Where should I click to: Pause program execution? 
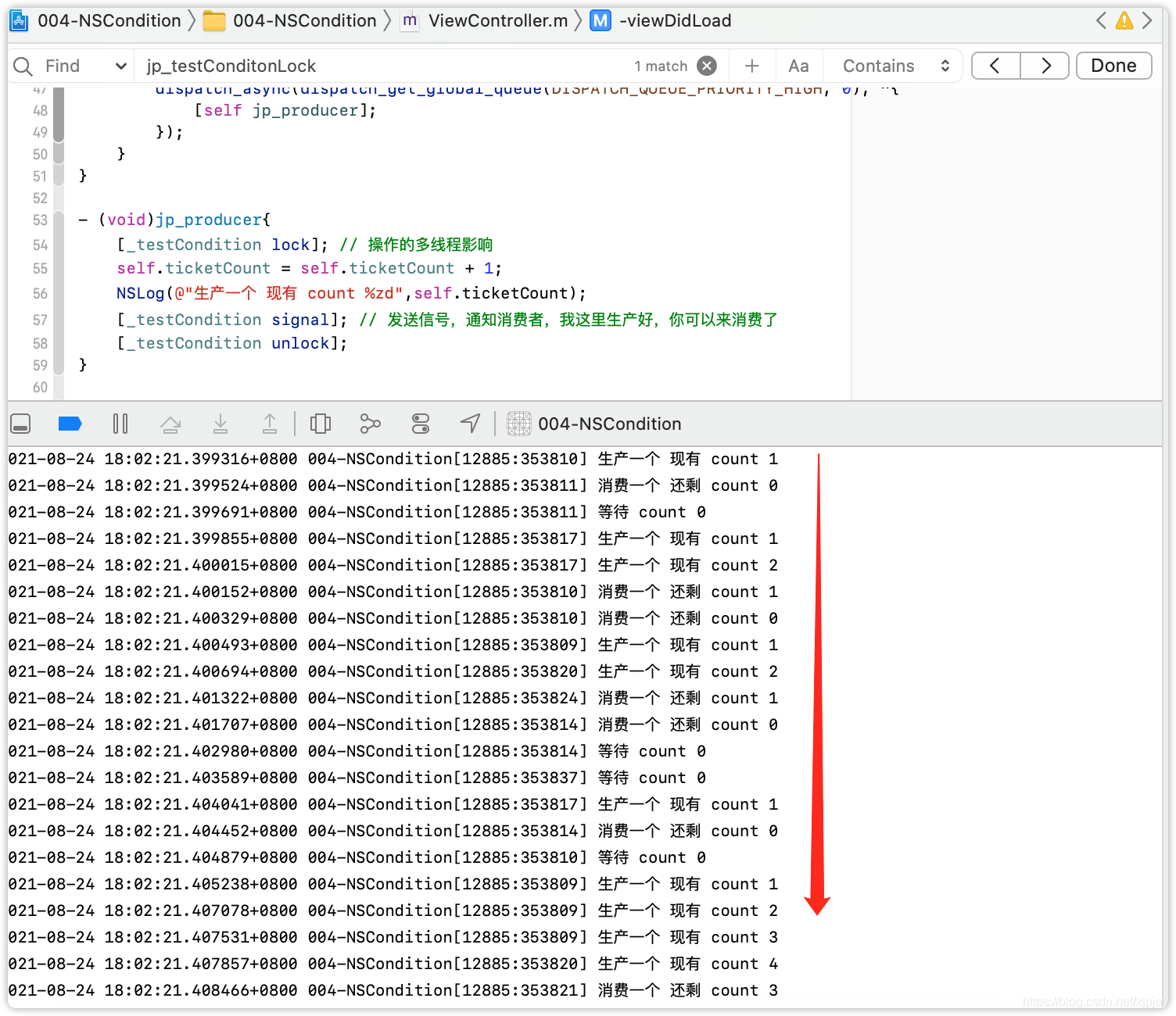point(120,424)
